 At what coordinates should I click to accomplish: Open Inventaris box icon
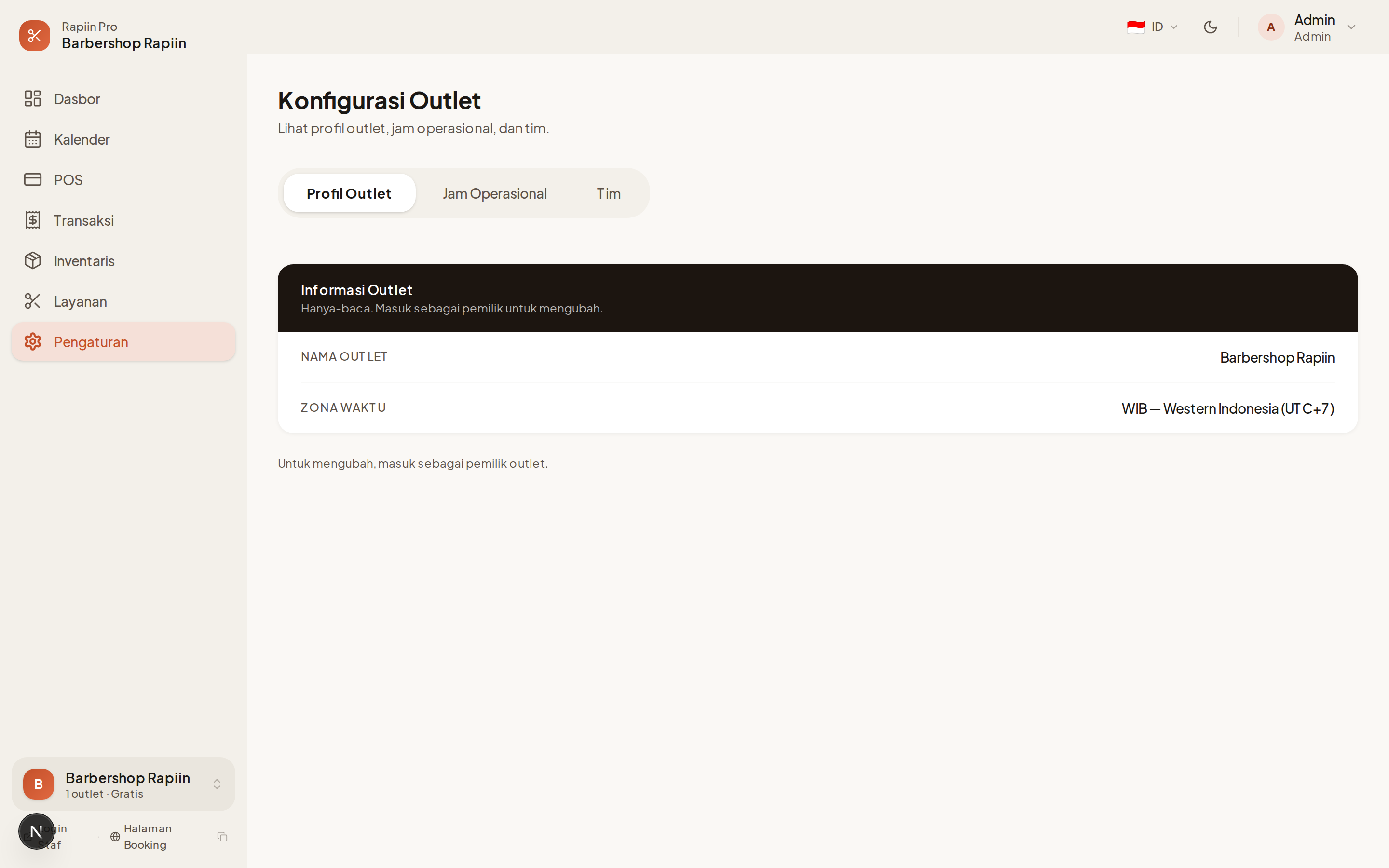33,260
